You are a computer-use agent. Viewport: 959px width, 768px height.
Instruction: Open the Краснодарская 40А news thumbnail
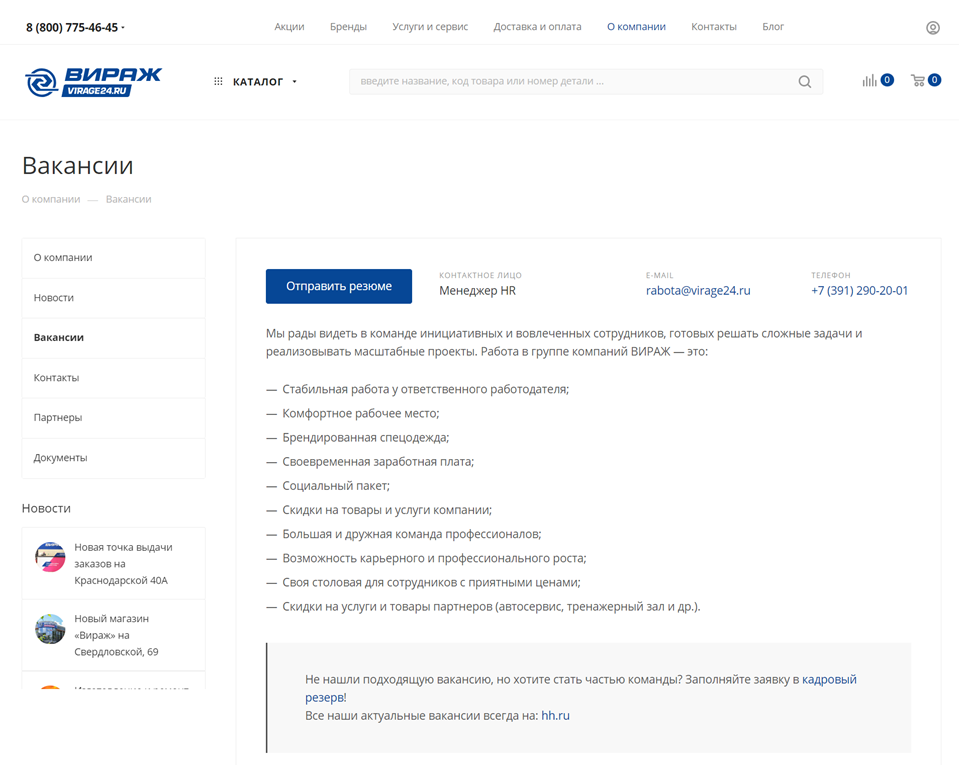tap(50, 557)
